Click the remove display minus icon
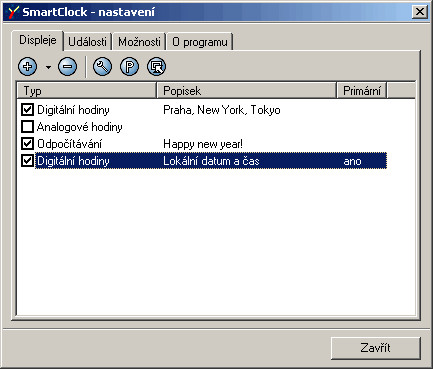Viewport: 433px width, 369px height. tap(67, 67)
